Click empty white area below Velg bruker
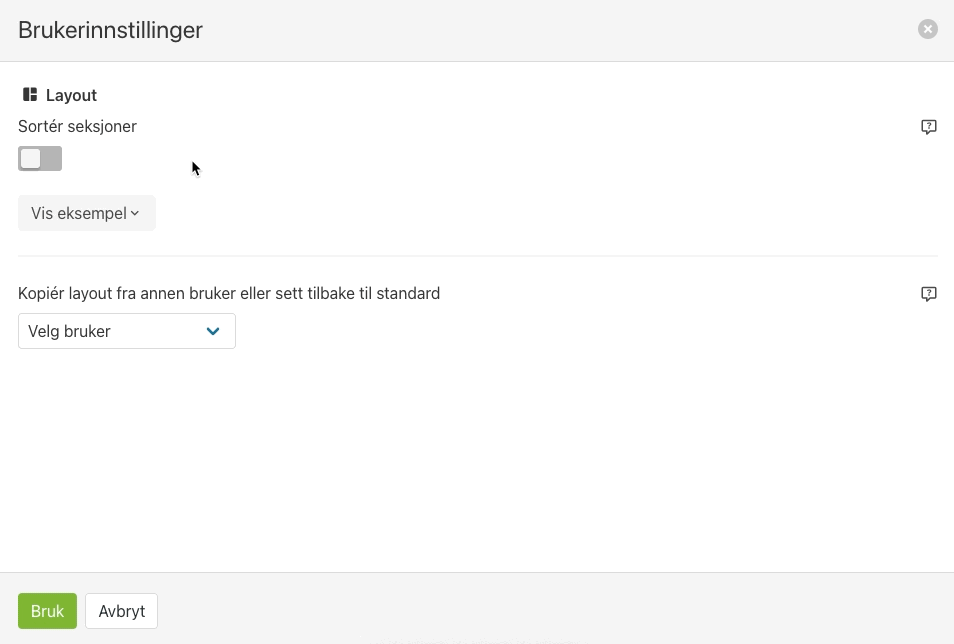Viewport: 954px width, 644px height. coord(477,457)
